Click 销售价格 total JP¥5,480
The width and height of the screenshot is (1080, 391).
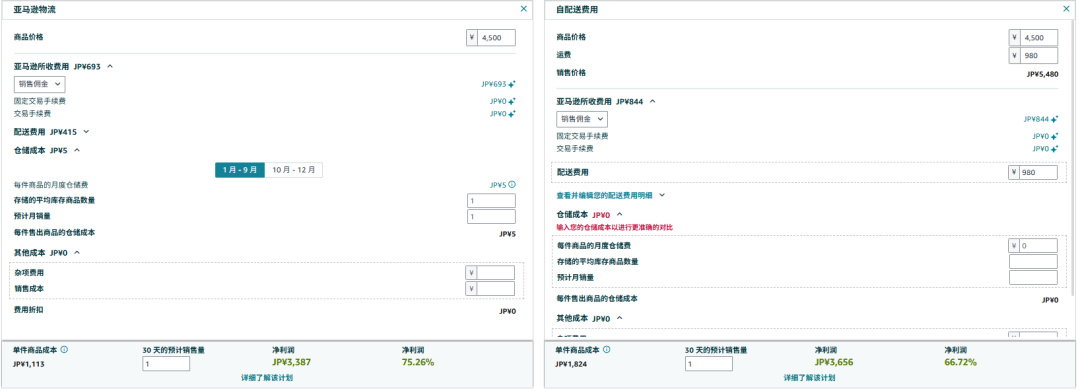tap(1042, 74)
